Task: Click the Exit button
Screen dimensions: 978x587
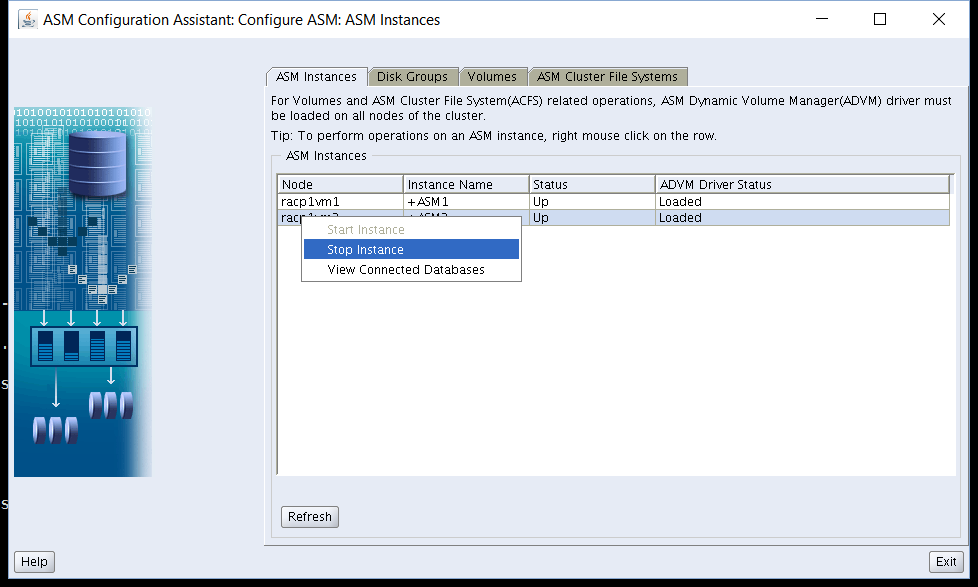Action: point(946,562)
